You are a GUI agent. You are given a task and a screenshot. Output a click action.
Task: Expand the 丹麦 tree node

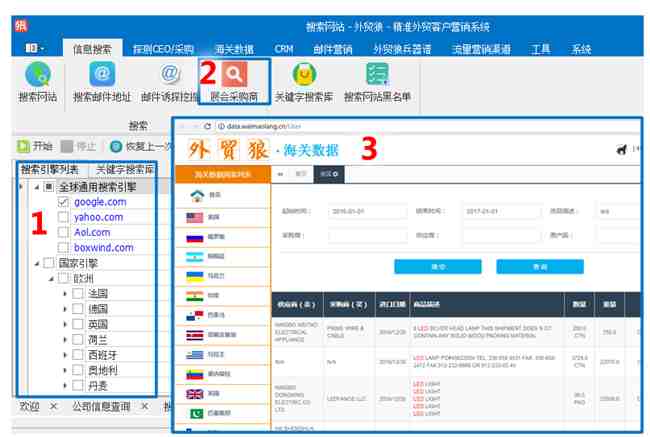65,386
